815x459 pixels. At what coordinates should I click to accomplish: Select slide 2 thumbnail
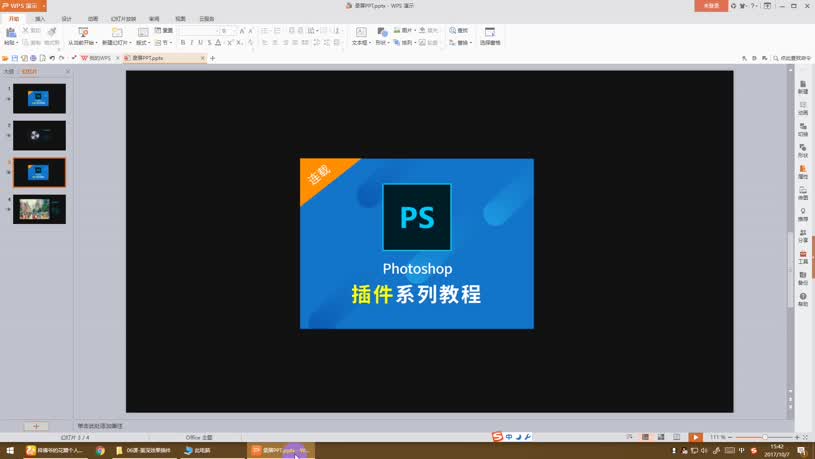(40, 135)
